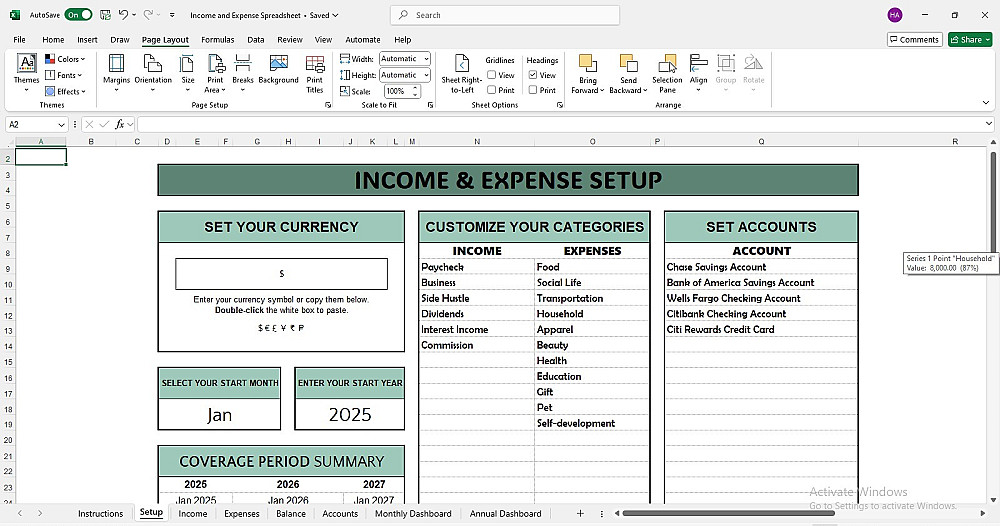Image resolution: width=1000 pixels, height=526 pixels.
Task: Uncheck the Headings View checkbox
Action: click(533, 75)
